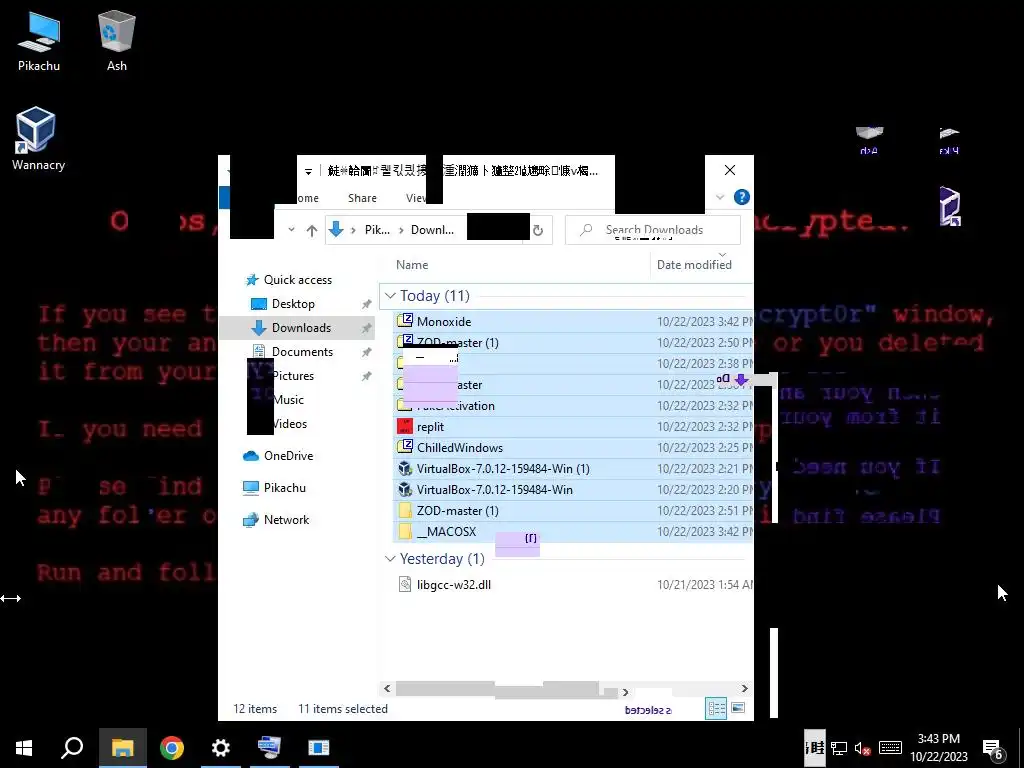Open the Share ribbon tab

(x=362, y=198)
